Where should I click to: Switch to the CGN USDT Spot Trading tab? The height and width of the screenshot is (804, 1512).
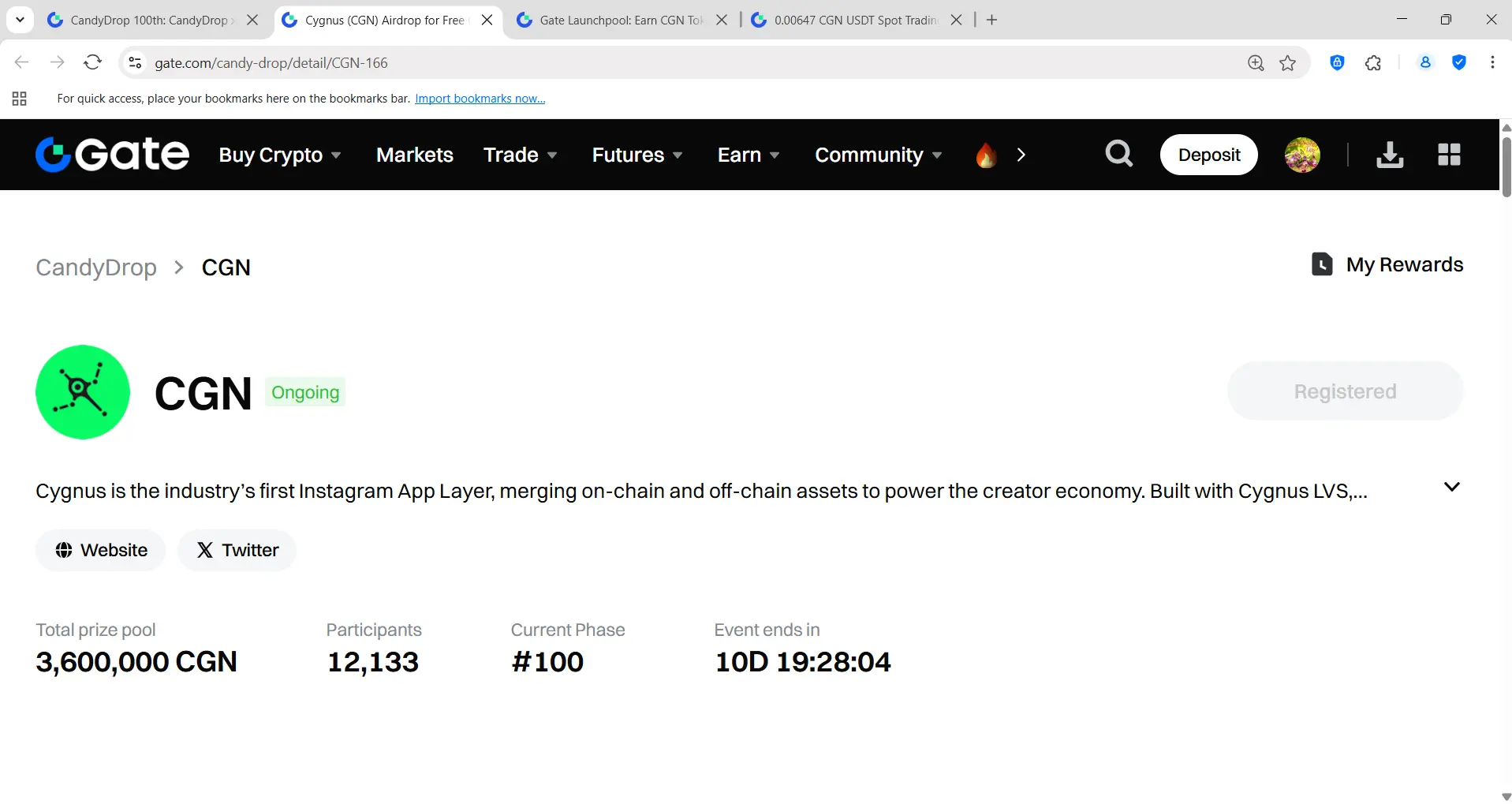click(x=855, y=20)
